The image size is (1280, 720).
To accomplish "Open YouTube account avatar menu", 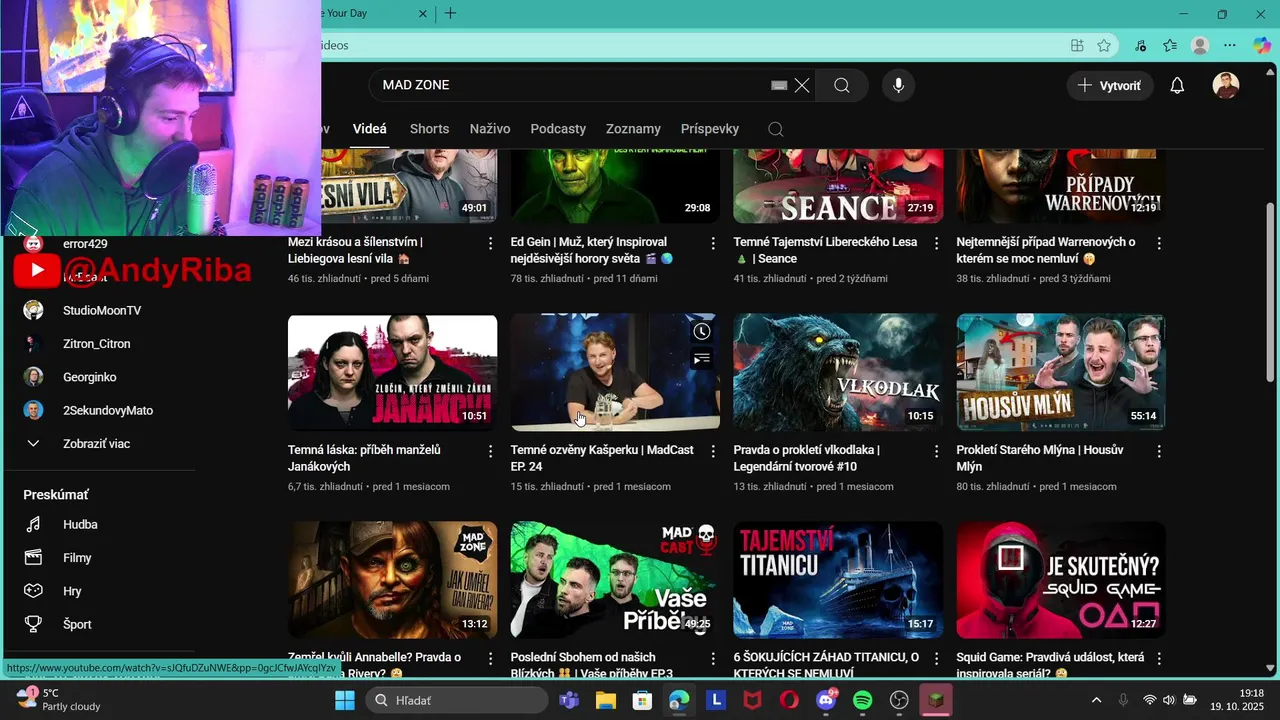I will click(x=1226, y=86).
